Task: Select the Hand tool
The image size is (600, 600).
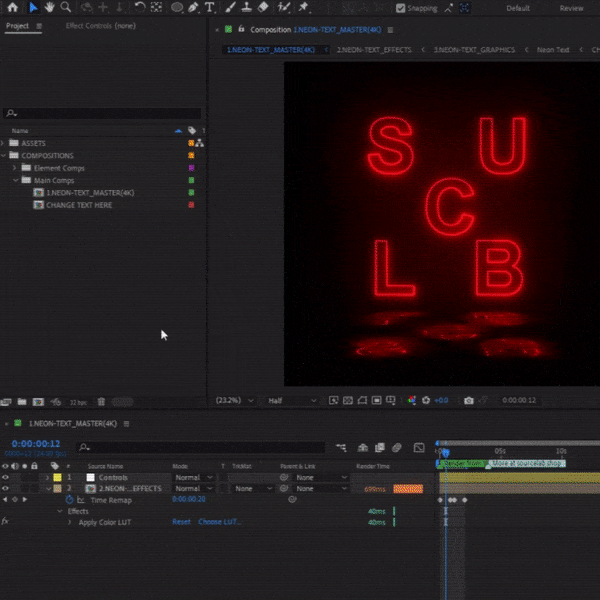Action: [x=49, y=7]
